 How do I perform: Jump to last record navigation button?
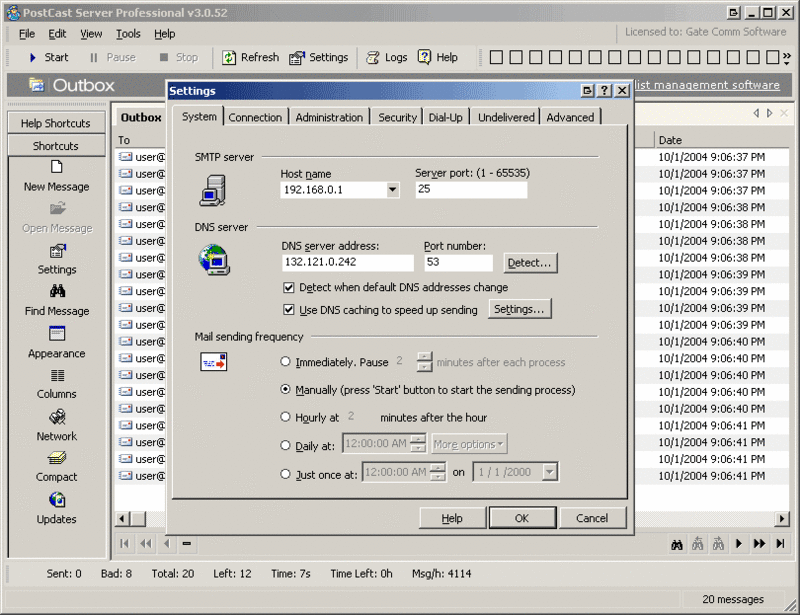pyautogui.click(x=780, y=544)
